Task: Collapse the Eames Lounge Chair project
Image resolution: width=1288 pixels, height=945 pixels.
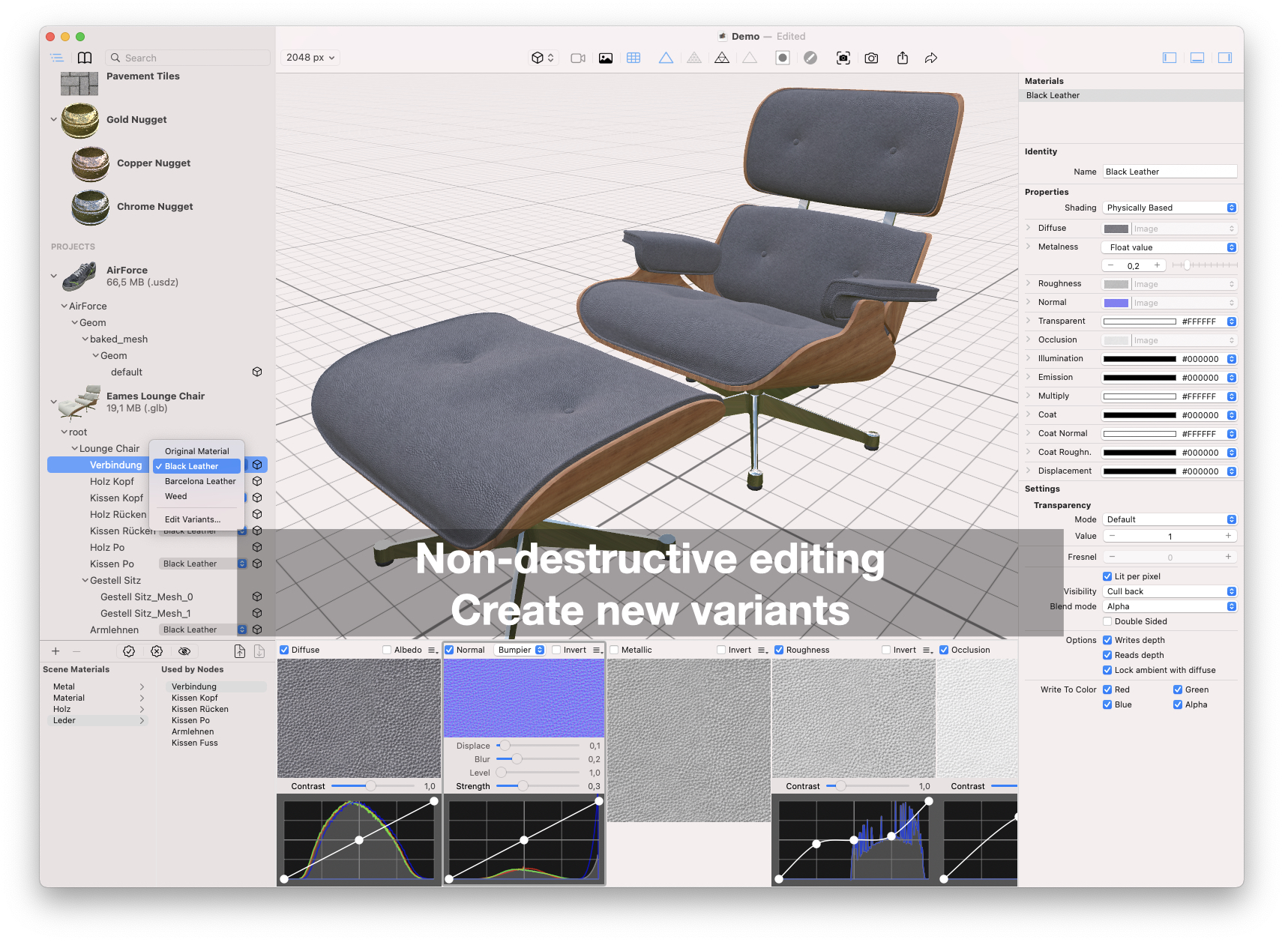Action: click(x=53, y=401)
